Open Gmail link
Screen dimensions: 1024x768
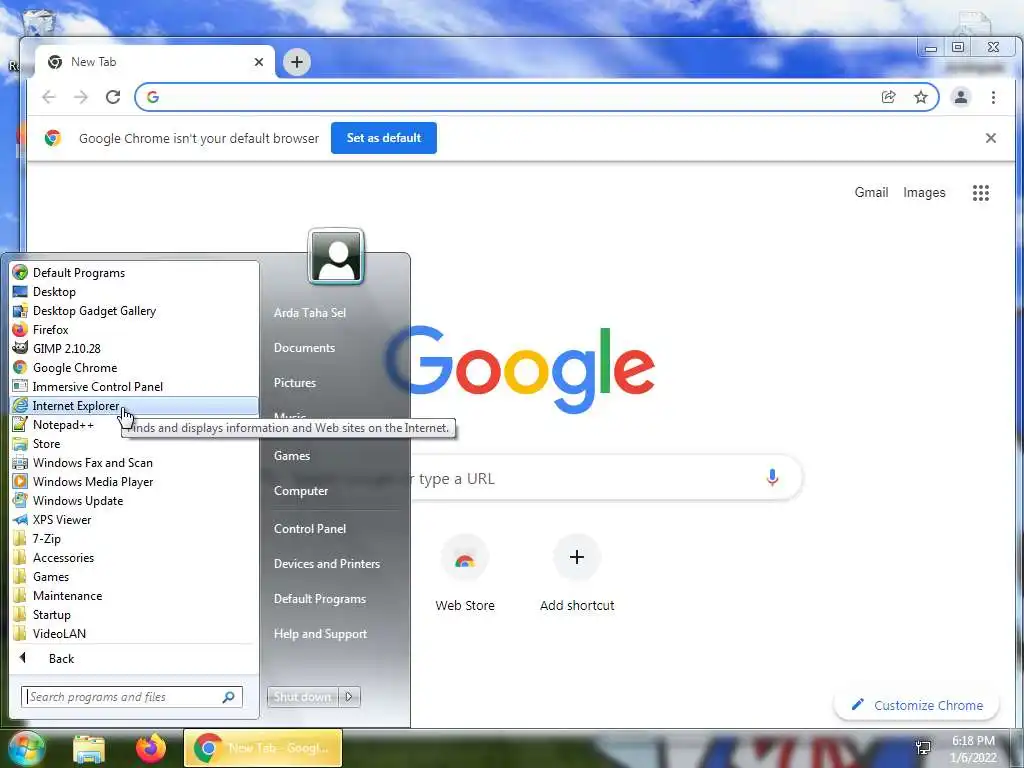(871, 193)
